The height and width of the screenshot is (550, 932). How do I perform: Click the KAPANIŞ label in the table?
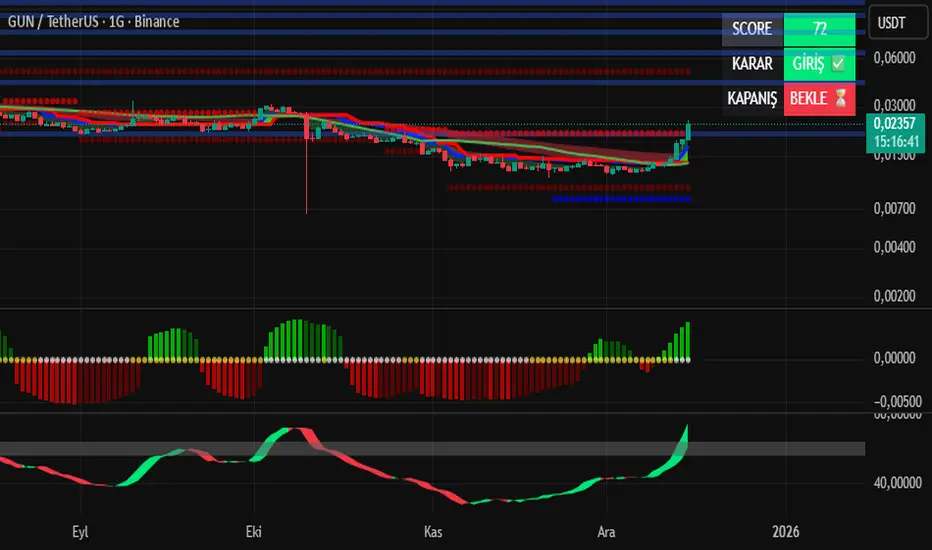coord(752,98)
